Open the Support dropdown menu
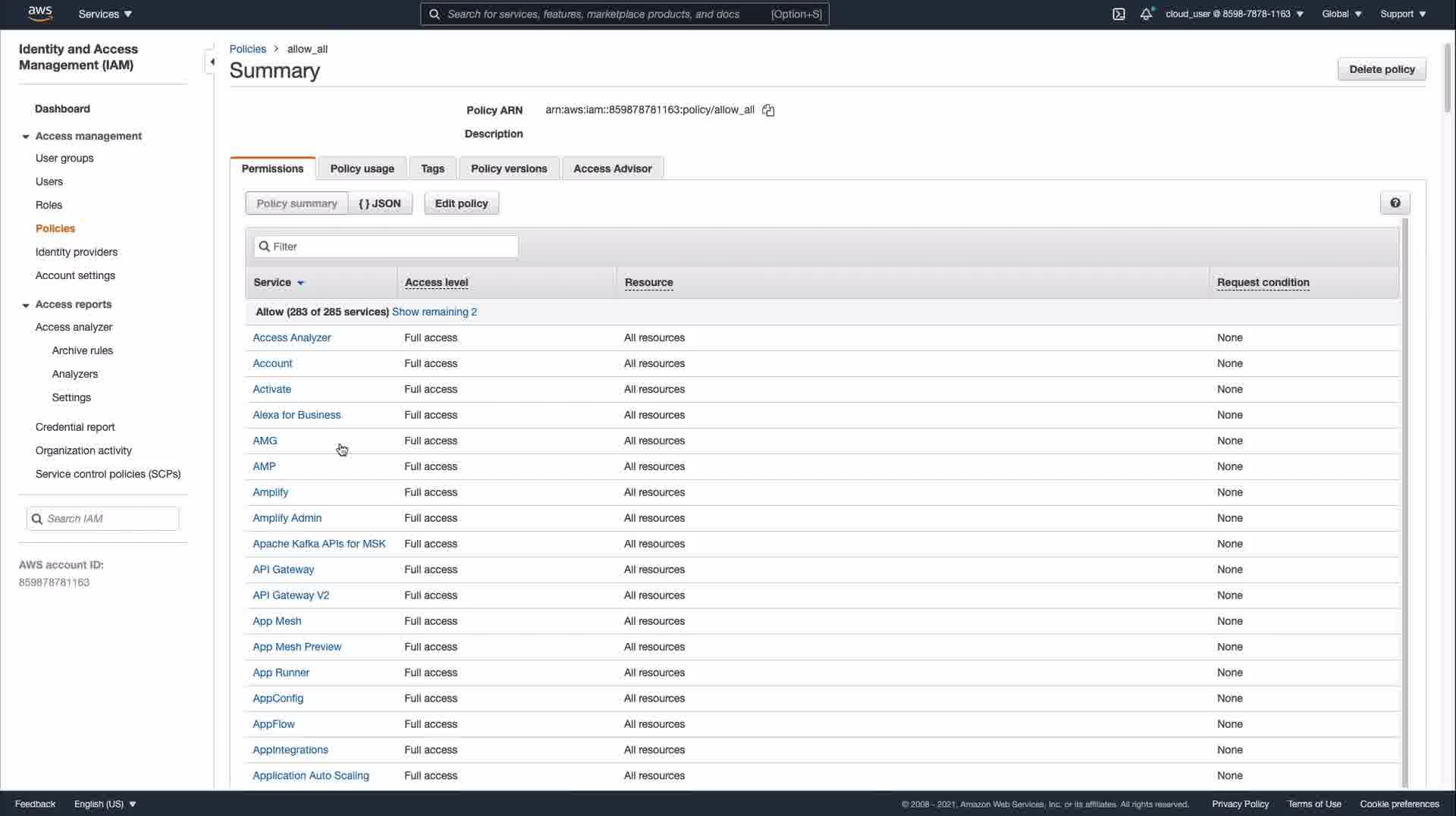Screen dimensions: 1456x816 [1403, 14]
